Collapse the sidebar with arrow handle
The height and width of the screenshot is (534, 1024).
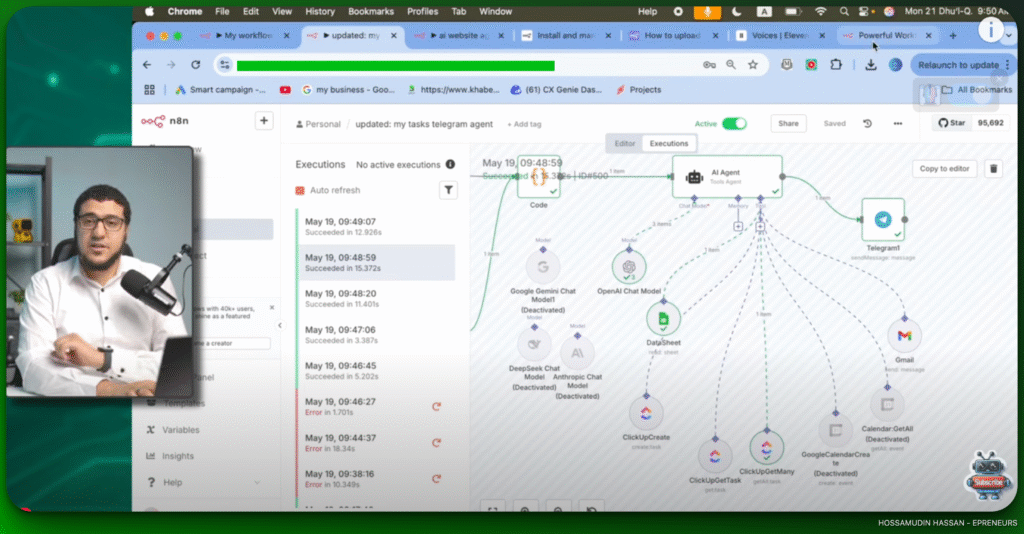tap(280, 325)
